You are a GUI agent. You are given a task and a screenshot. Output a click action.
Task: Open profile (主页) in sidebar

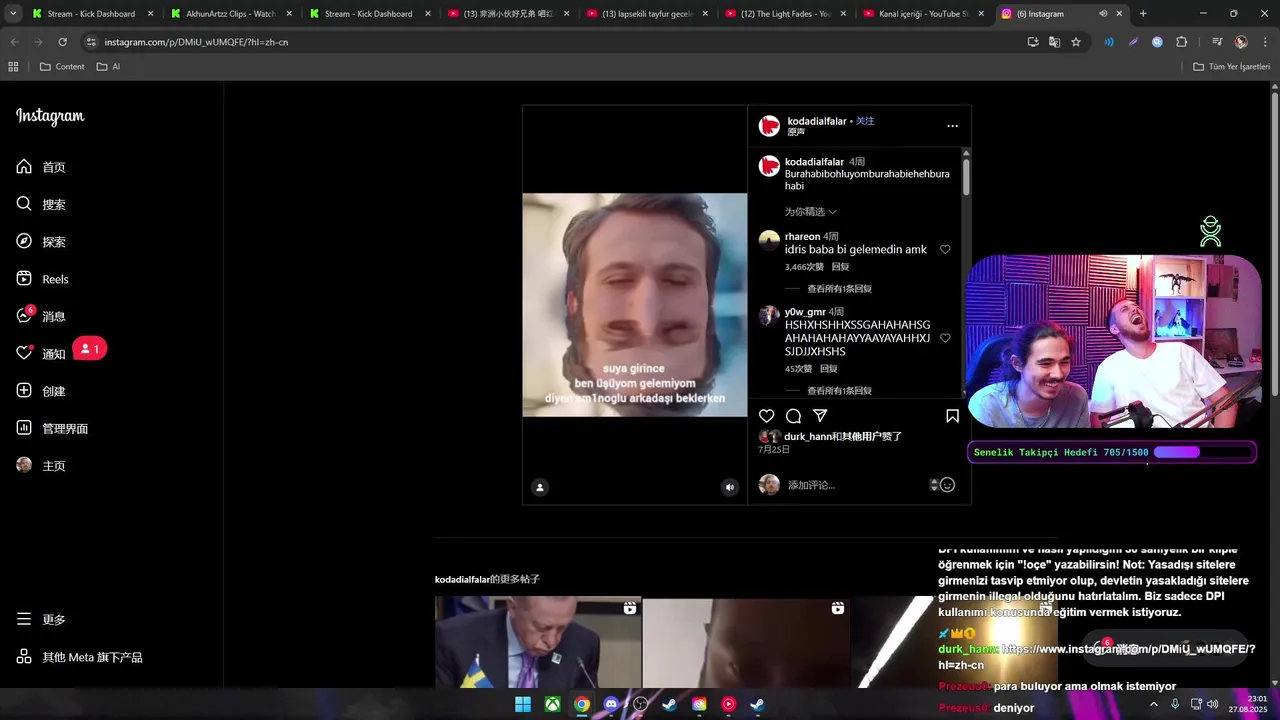(41, 466)
